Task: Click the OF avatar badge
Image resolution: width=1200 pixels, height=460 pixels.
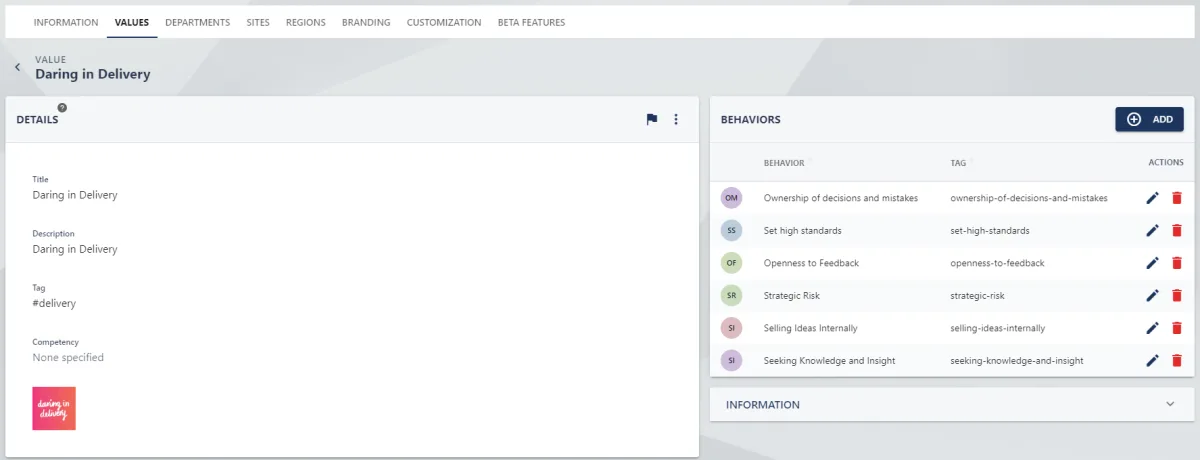Action: (x=731, y=263)
